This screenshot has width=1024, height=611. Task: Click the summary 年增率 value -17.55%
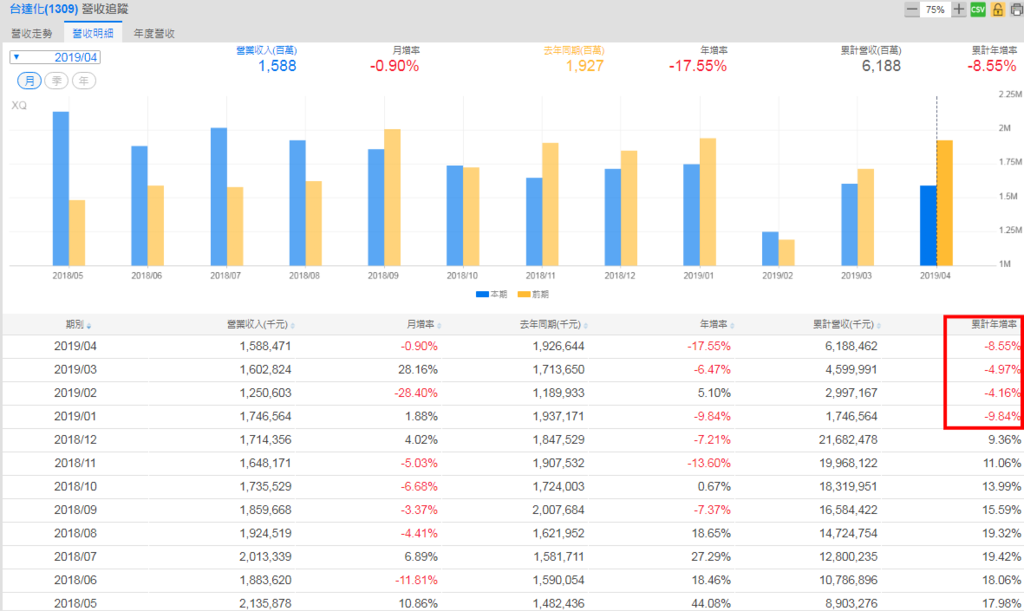[x=697, y=66]
